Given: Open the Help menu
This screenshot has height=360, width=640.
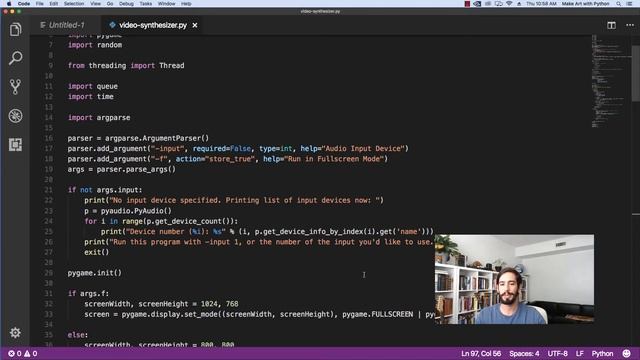Looking at the screenshot, I should coord(186,4).
